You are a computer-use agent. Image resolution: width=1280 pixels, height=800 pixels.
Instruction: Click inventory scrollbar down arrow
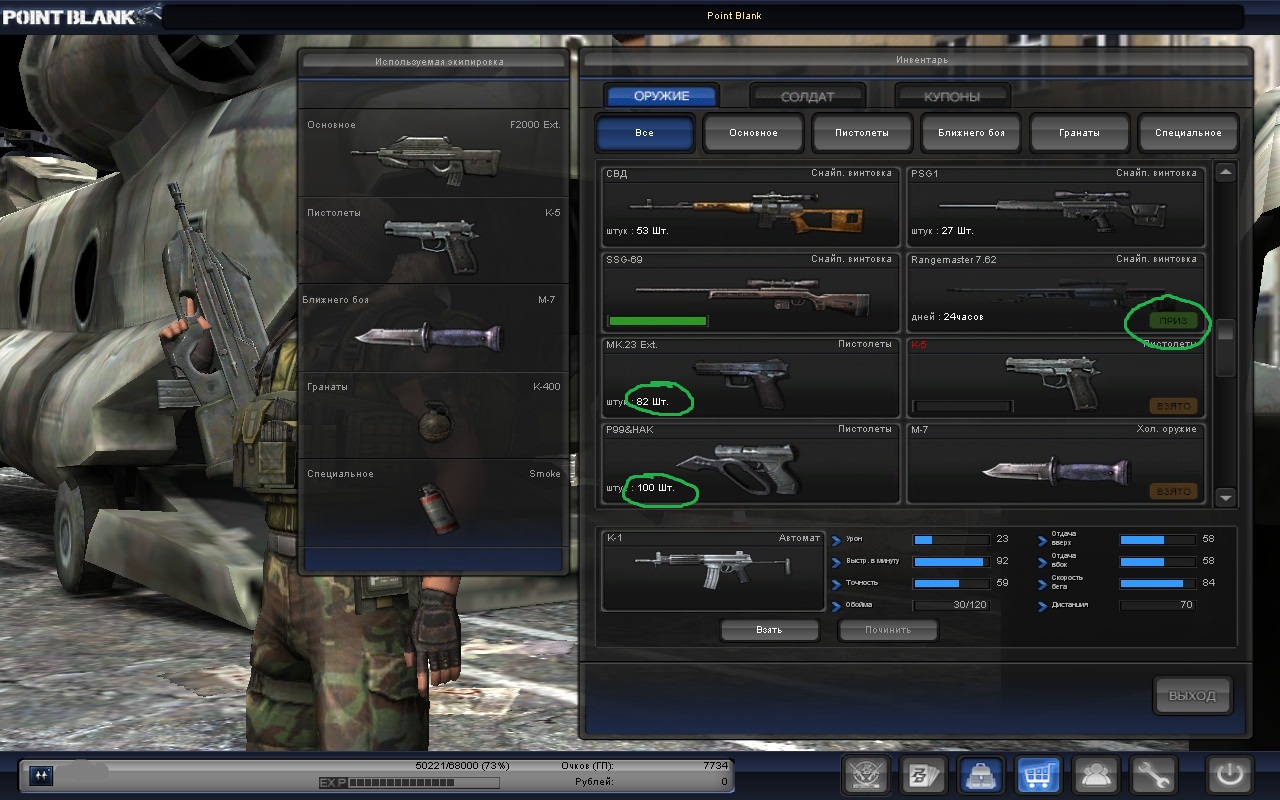click(1226, 497)
